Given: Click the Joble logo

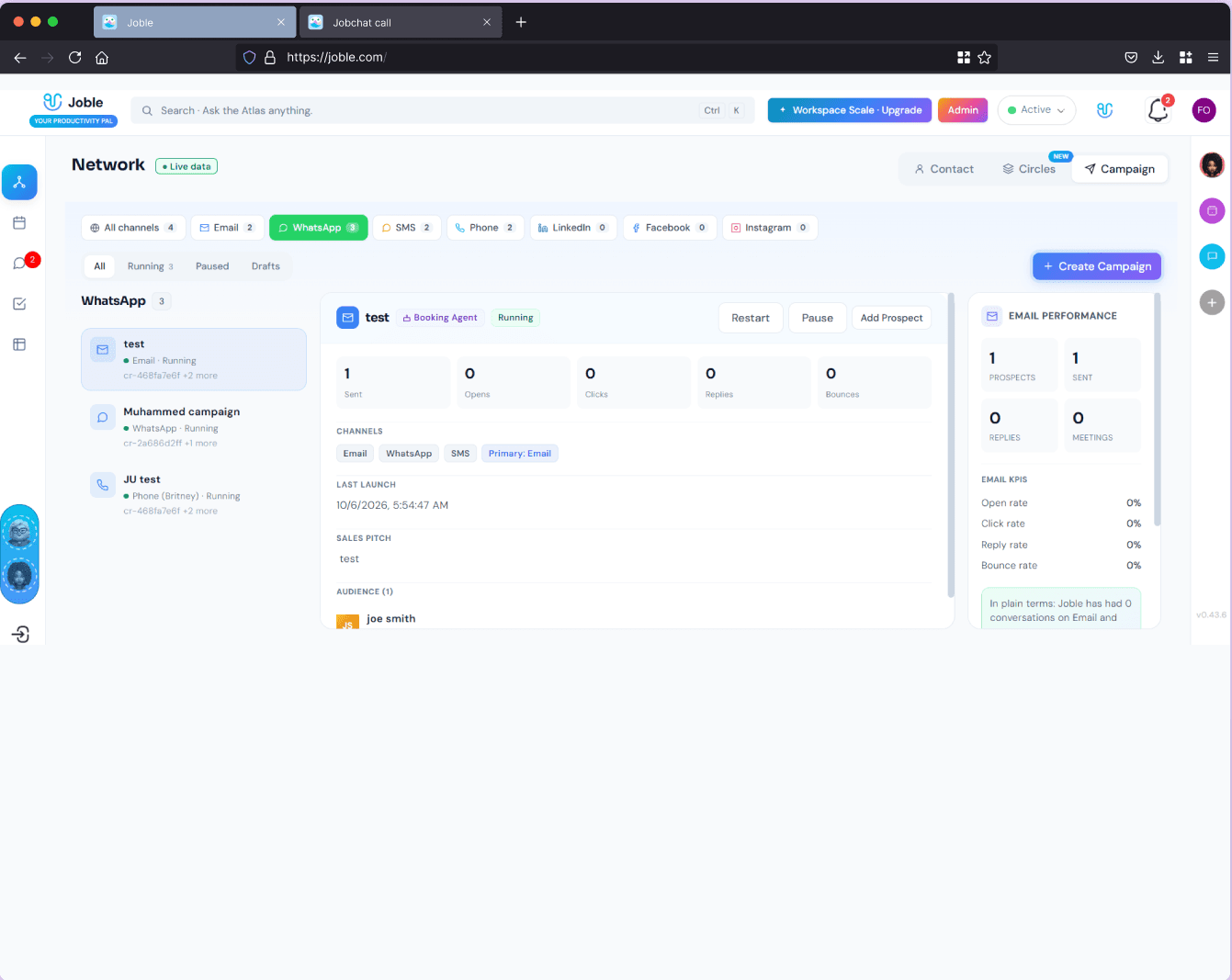Looking at the screenshot, I should coord(73,109).
